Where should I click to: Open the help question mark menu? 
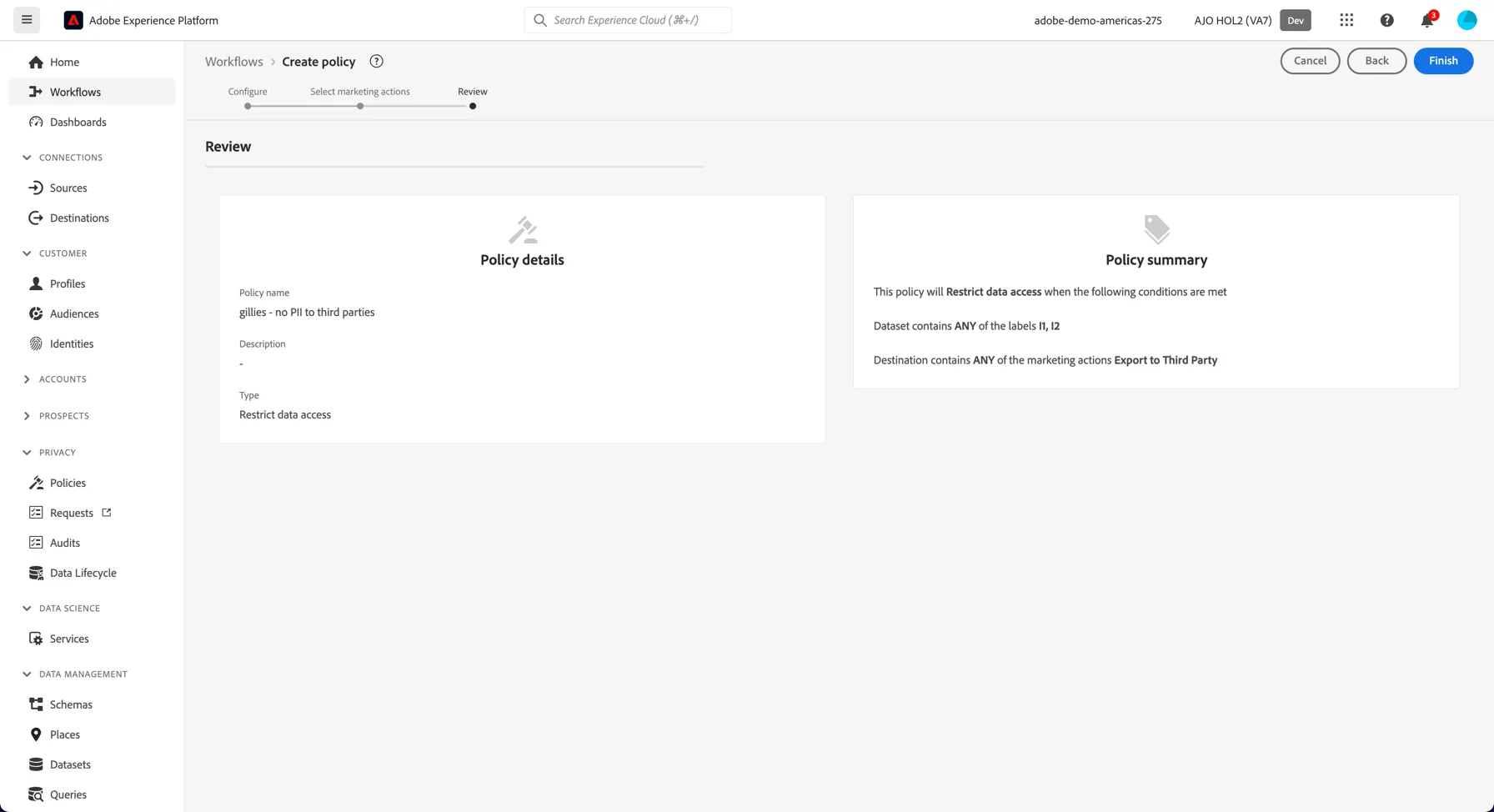tap(1386, 20)
